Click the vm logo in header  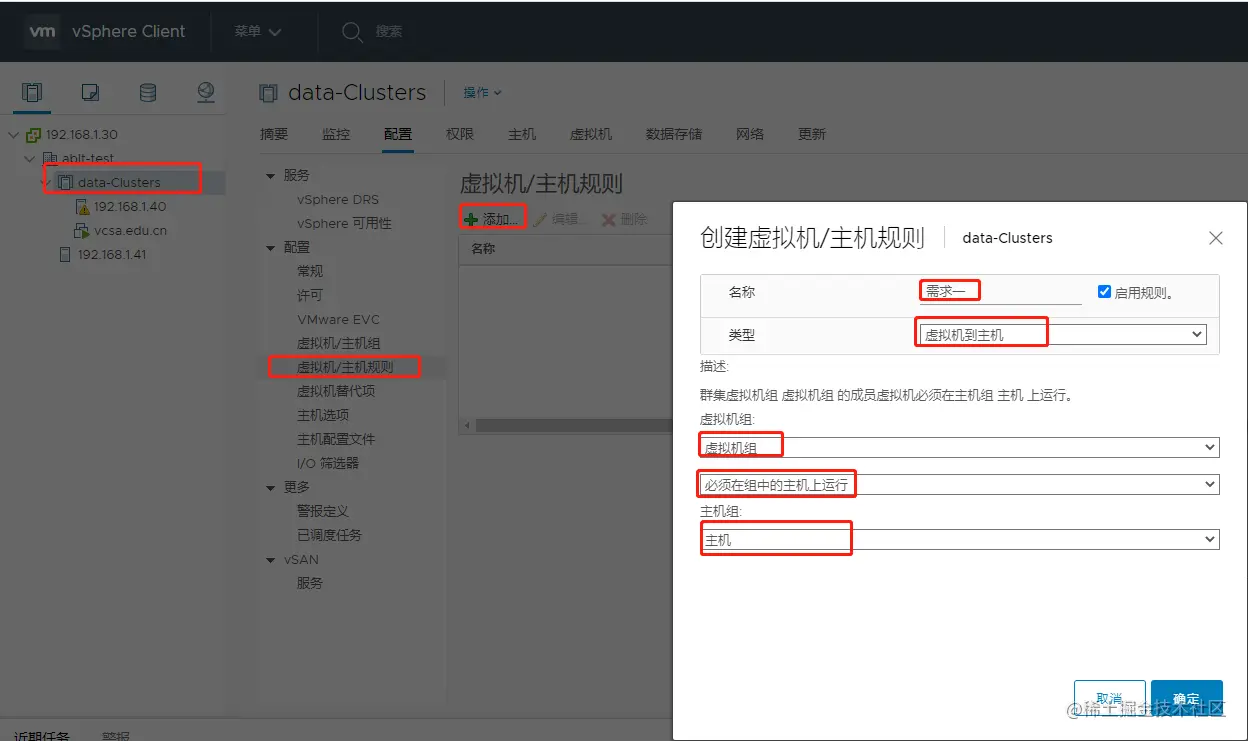point(42,31)
